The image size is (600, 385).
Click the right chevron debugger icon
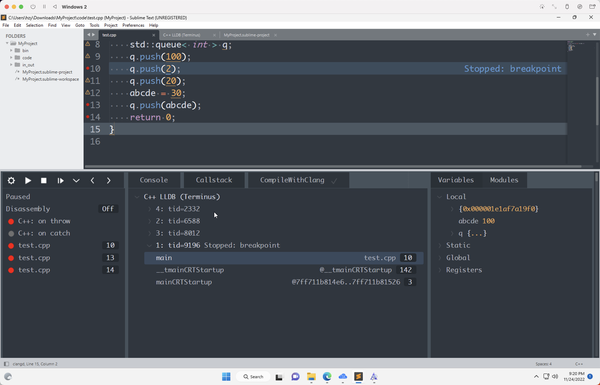click(109, 180)
